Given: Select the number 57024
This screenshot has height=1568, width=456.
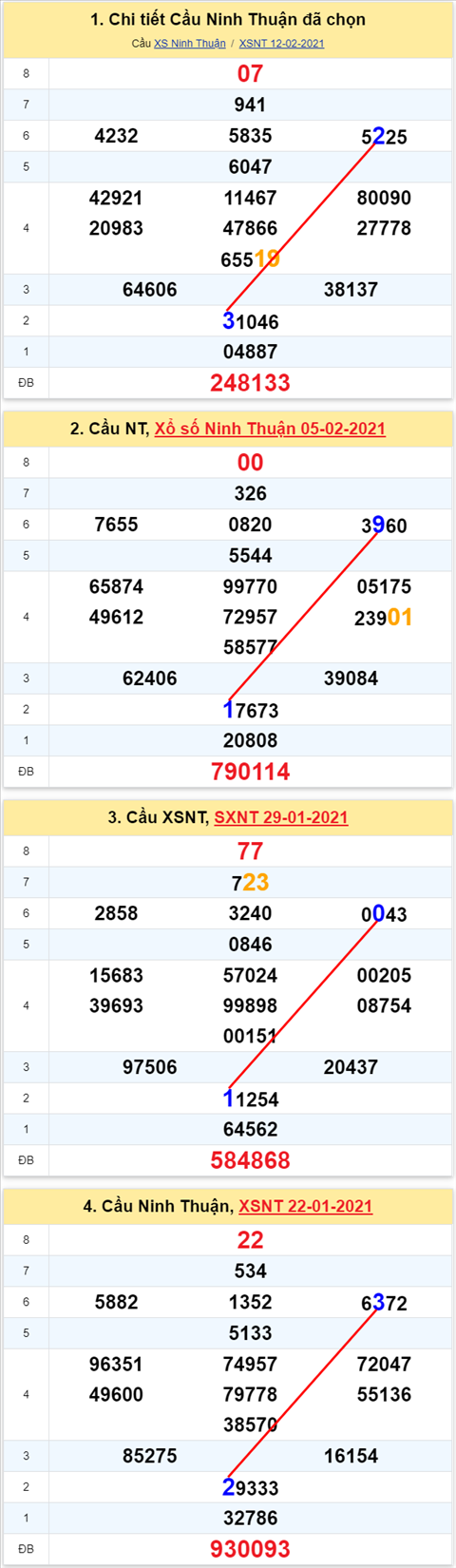Looking at the screenshot, I should coord(250,975).
